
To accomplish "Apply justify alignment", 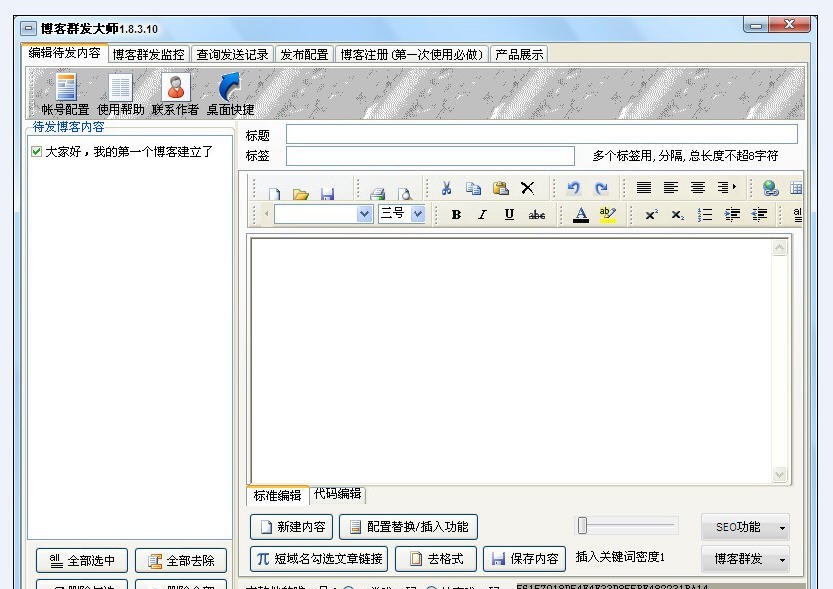I will point(644,187).
